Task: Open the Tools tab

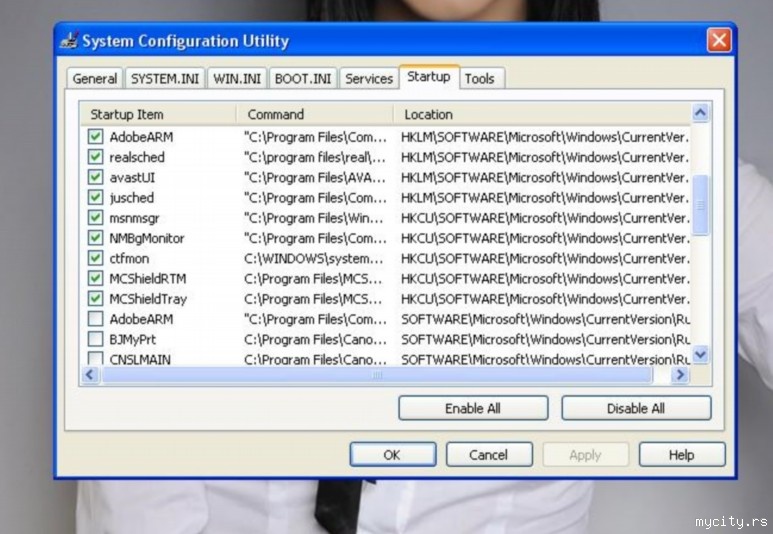Action: [480, 78]
